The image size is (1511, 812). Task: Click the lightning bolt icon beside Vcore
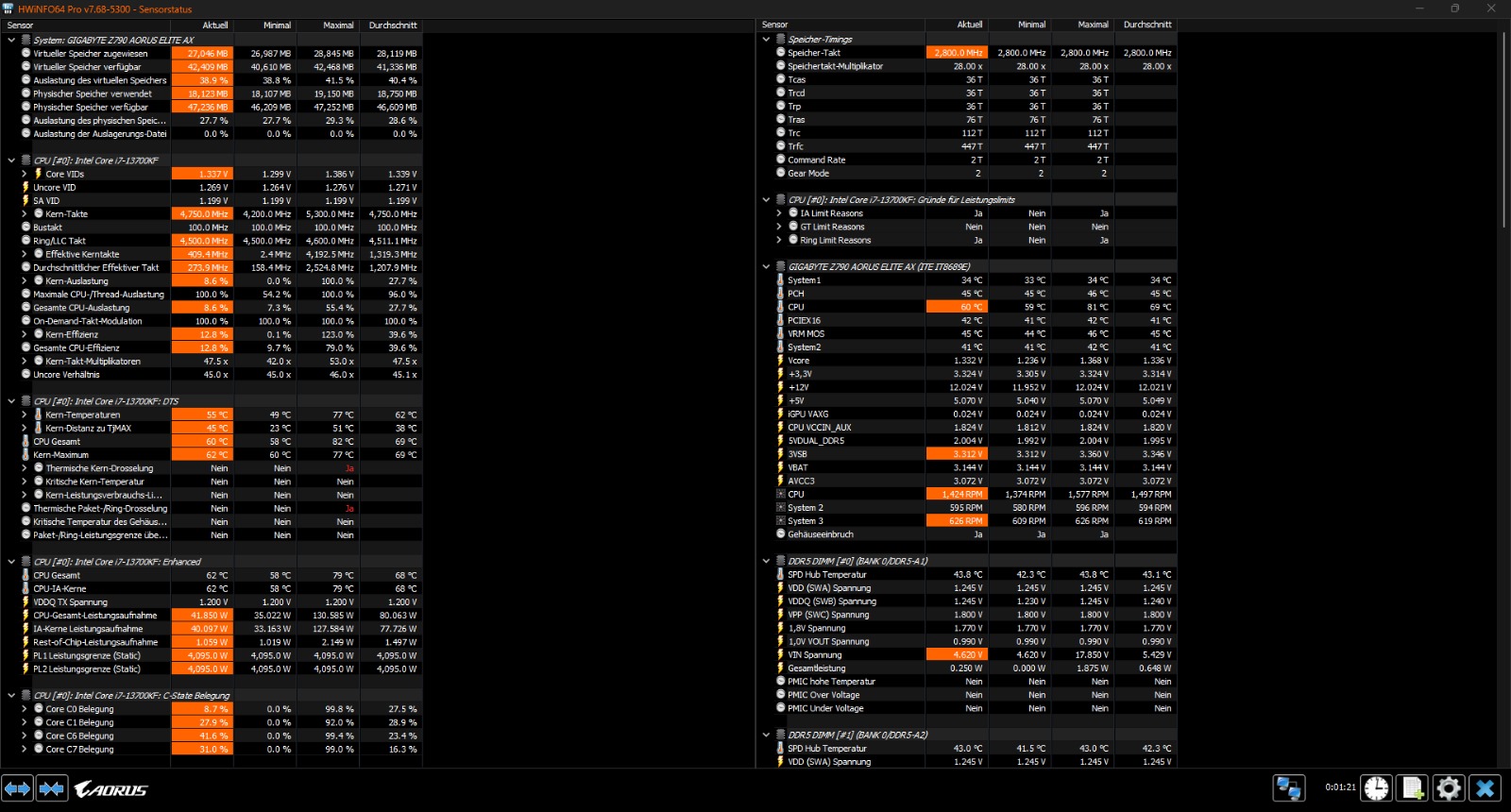(781, 360)
